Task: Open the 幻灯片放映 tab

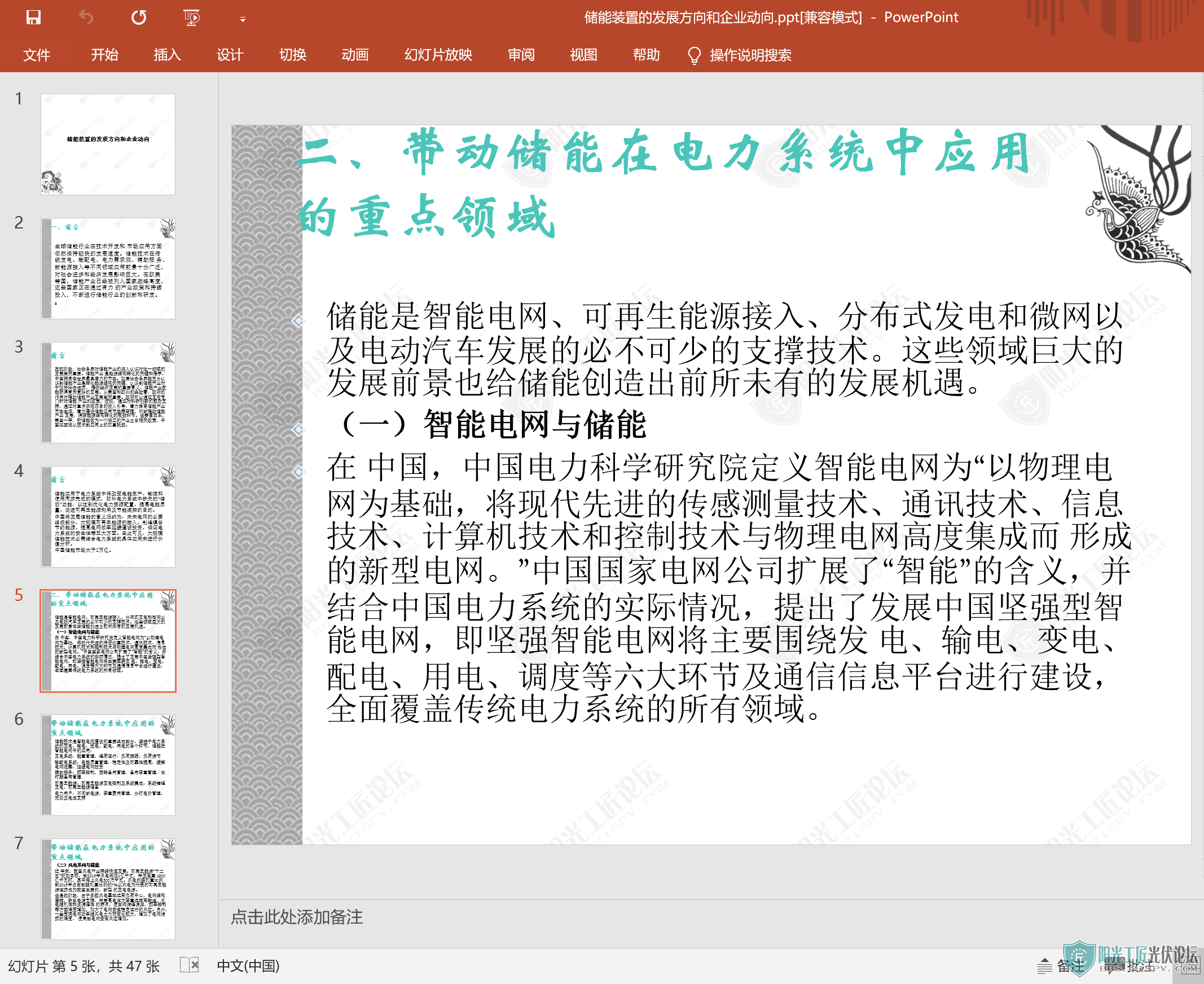Action: coord(438,55)
